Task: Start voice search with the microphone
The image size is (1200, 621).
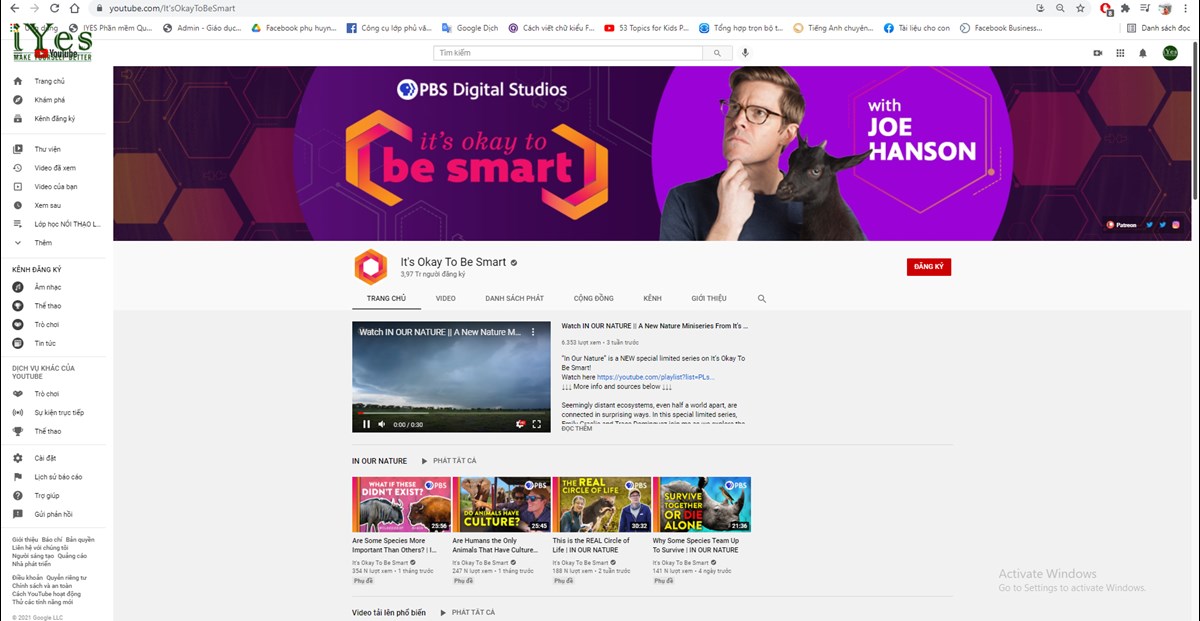Action: (745, 53)
